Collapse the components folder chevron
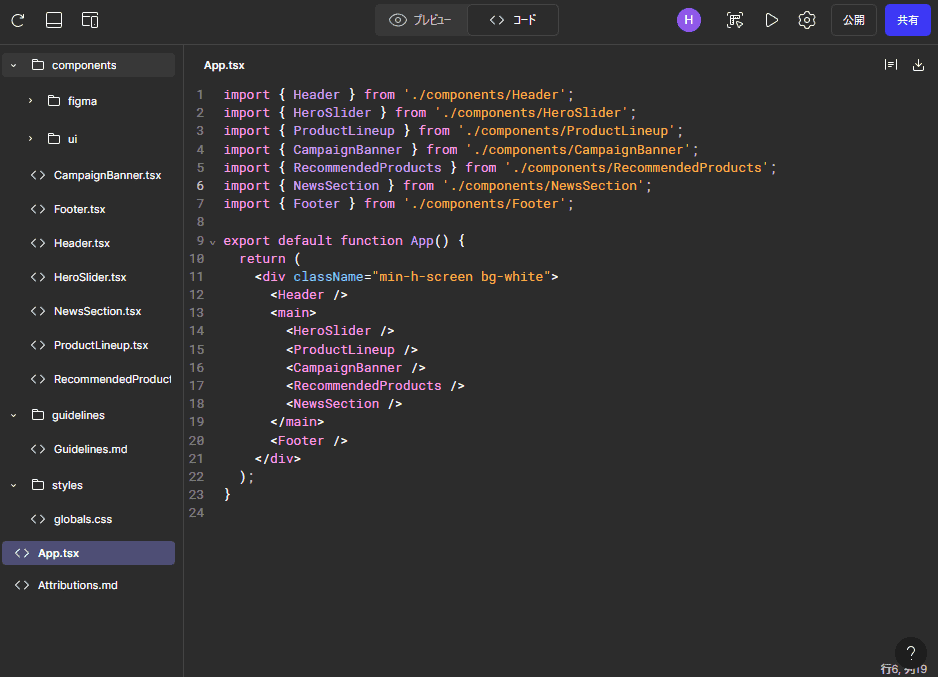 pos(14,65)
